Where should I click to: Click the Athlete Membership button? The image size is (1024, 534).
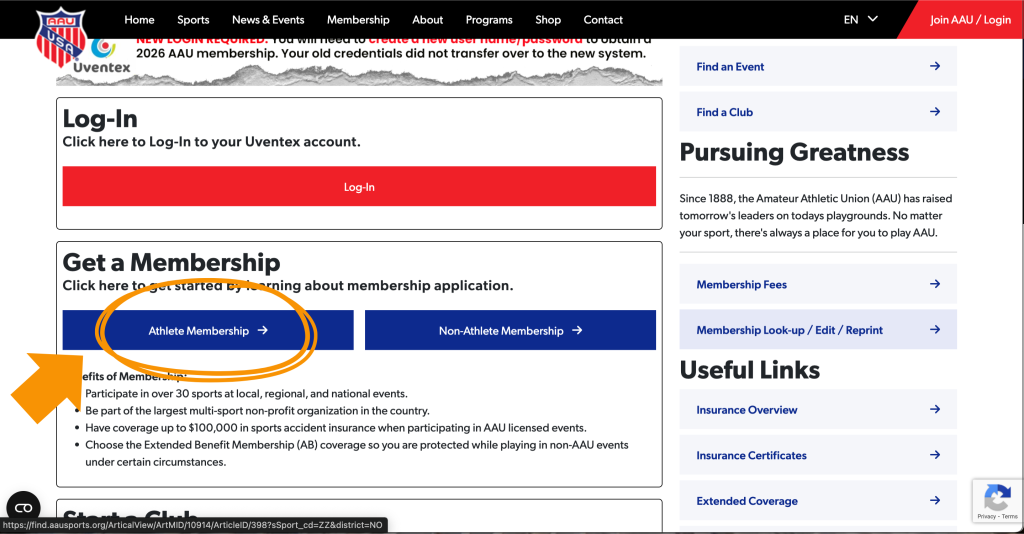point(208,330)
